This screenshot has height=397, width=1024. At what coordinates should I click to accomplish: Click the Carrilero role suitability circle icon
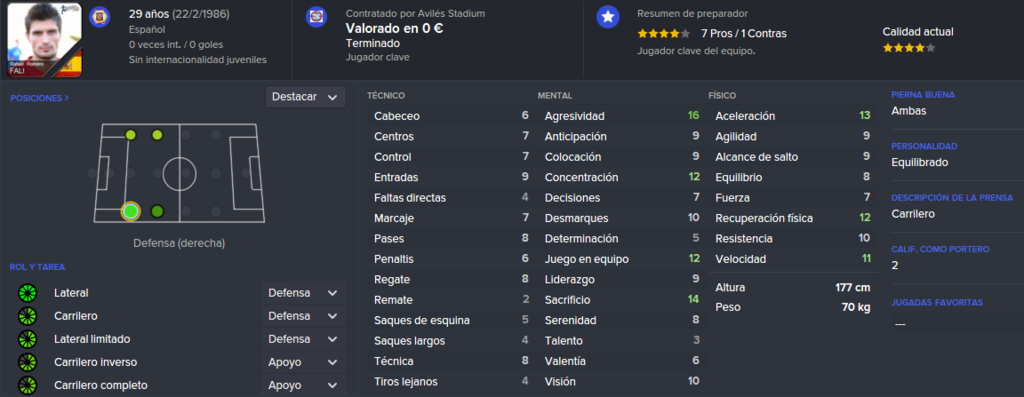(x=27, y=316)
